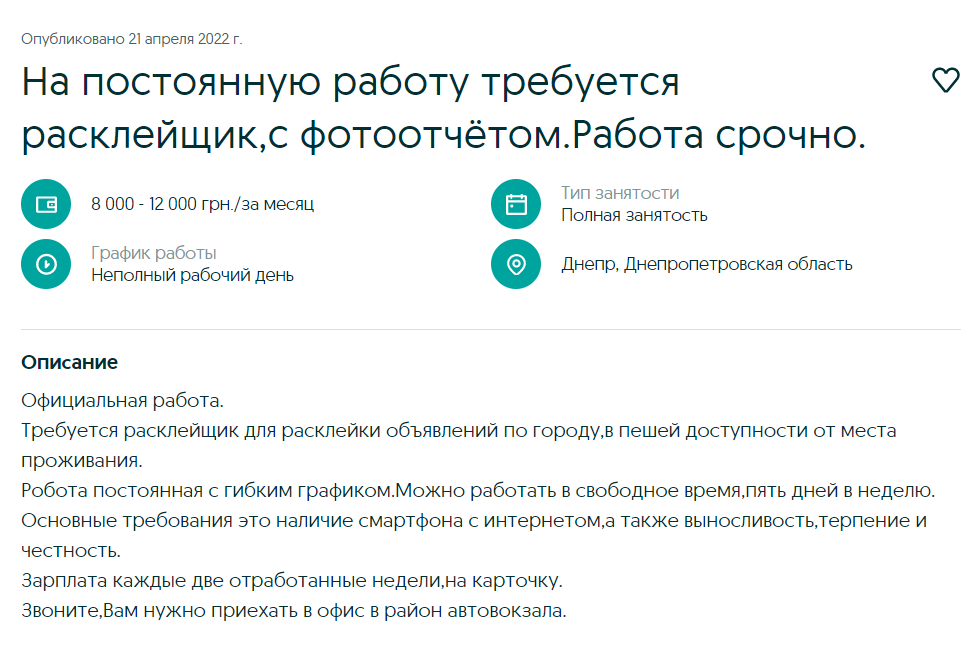The height and width of the screenshot is (649, 973).
Task: Click the 'Описание' section heading
Action: (69, 362)
